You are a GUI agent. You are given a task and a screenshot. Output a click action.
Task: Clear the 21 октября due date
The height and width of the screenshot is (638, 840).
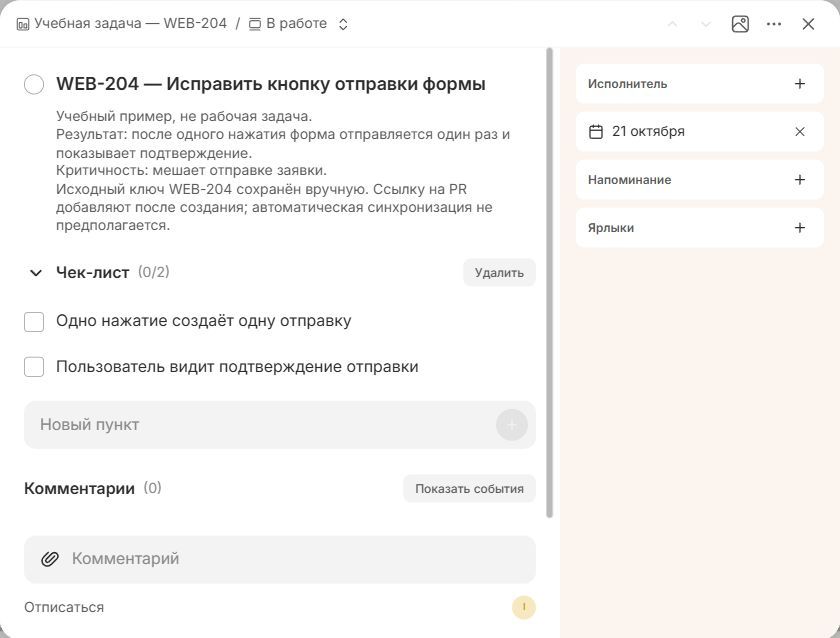click(x=800, y=132)
